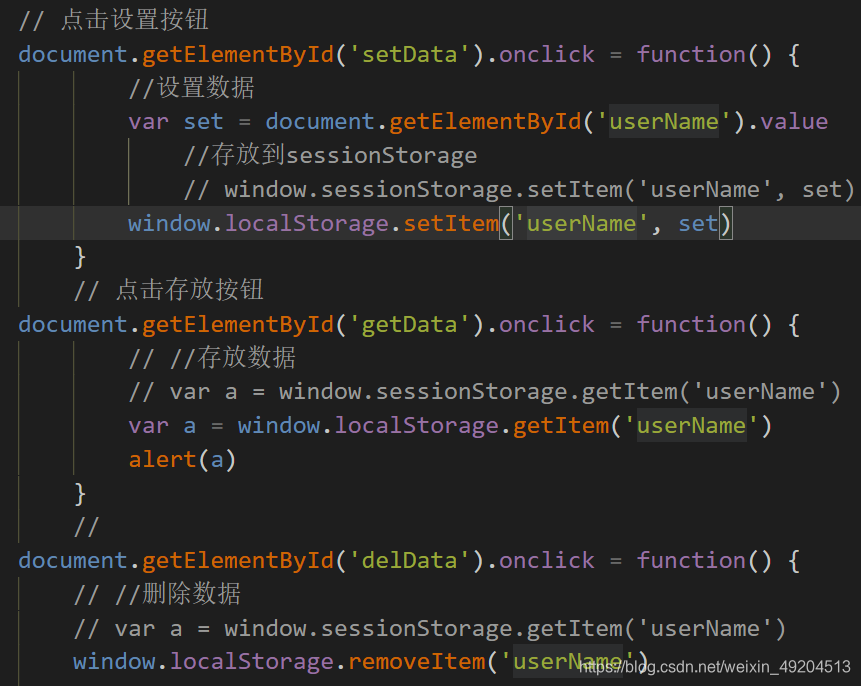Click the comment '//存放到sessionStorage'

click(330, 155)
